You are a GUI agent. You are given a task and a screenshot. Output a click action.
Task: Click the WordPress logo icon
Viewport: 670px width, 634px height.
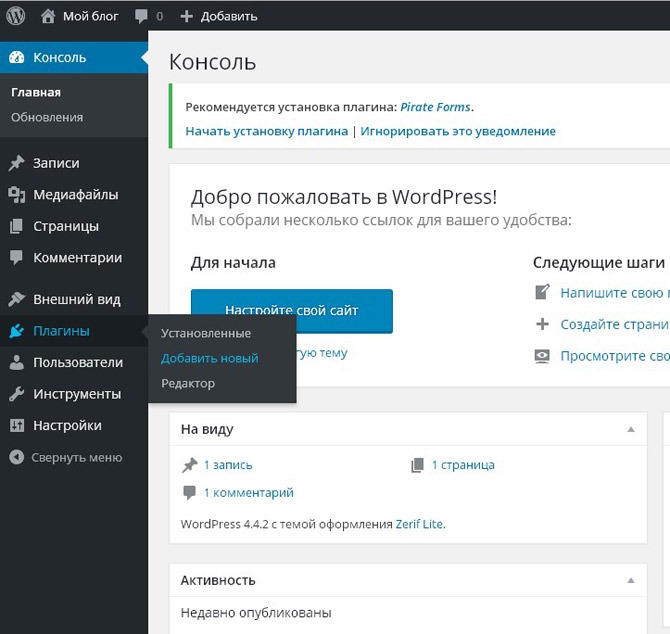15,16
